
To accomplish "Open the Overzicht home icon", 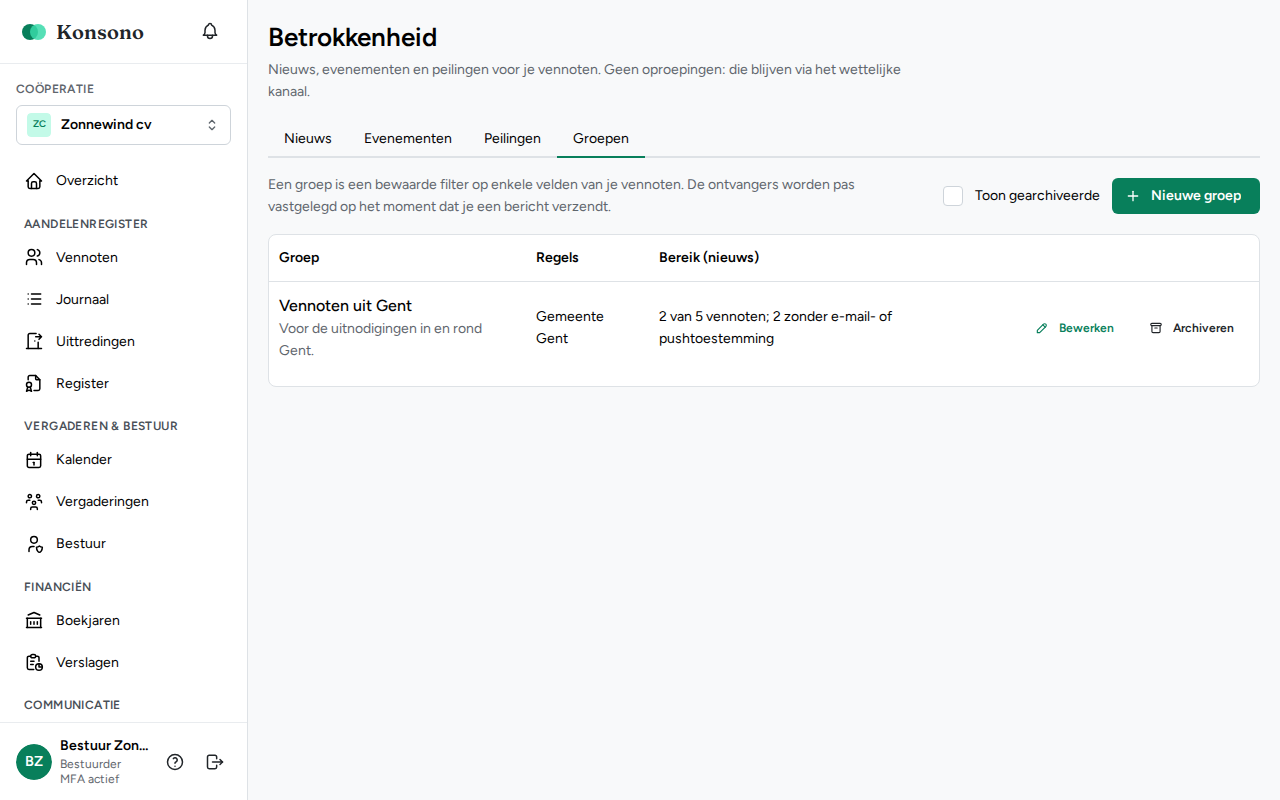I will (34, 181).
